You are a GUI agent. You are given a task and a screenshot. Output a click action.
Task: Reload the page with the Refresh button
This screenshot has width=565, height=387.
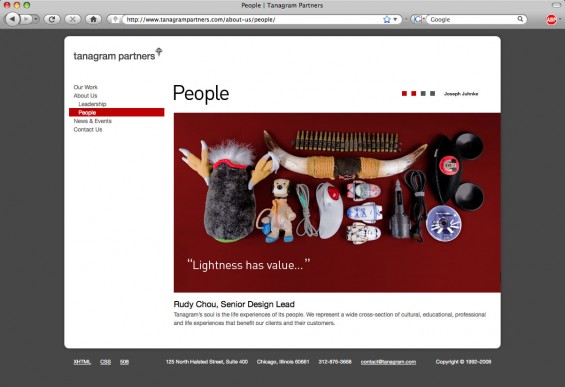[x=52, y=19]
